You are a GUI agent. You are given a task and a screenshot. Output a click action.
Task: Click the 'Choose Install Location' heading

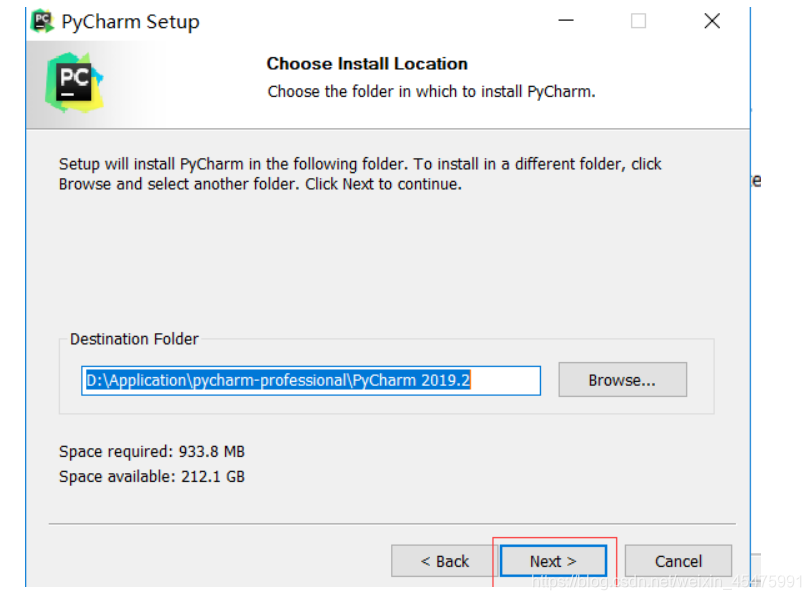[x=367, y=64]
